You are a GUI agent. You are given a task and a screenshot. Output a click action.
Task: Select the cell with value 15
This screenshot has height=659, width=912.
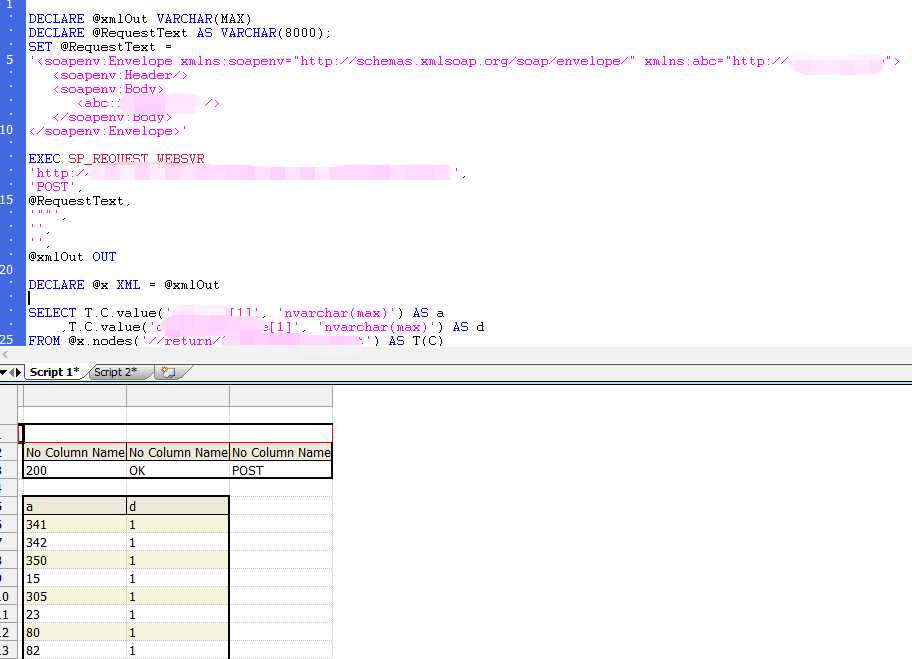pos(75,578)
